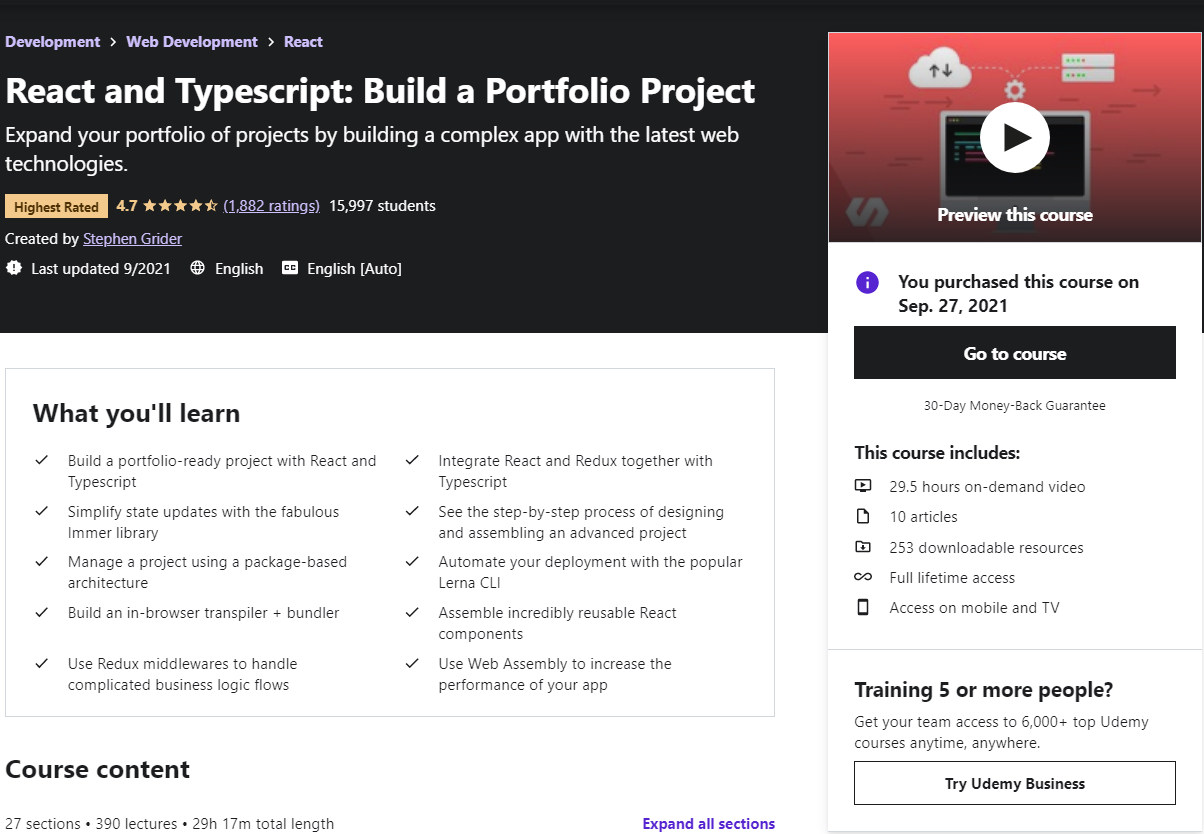Image resolution: width=1204 pixels, height=834 pixels.
Task: Click the Training 5 or more people heading
Action: coord(983,690)
